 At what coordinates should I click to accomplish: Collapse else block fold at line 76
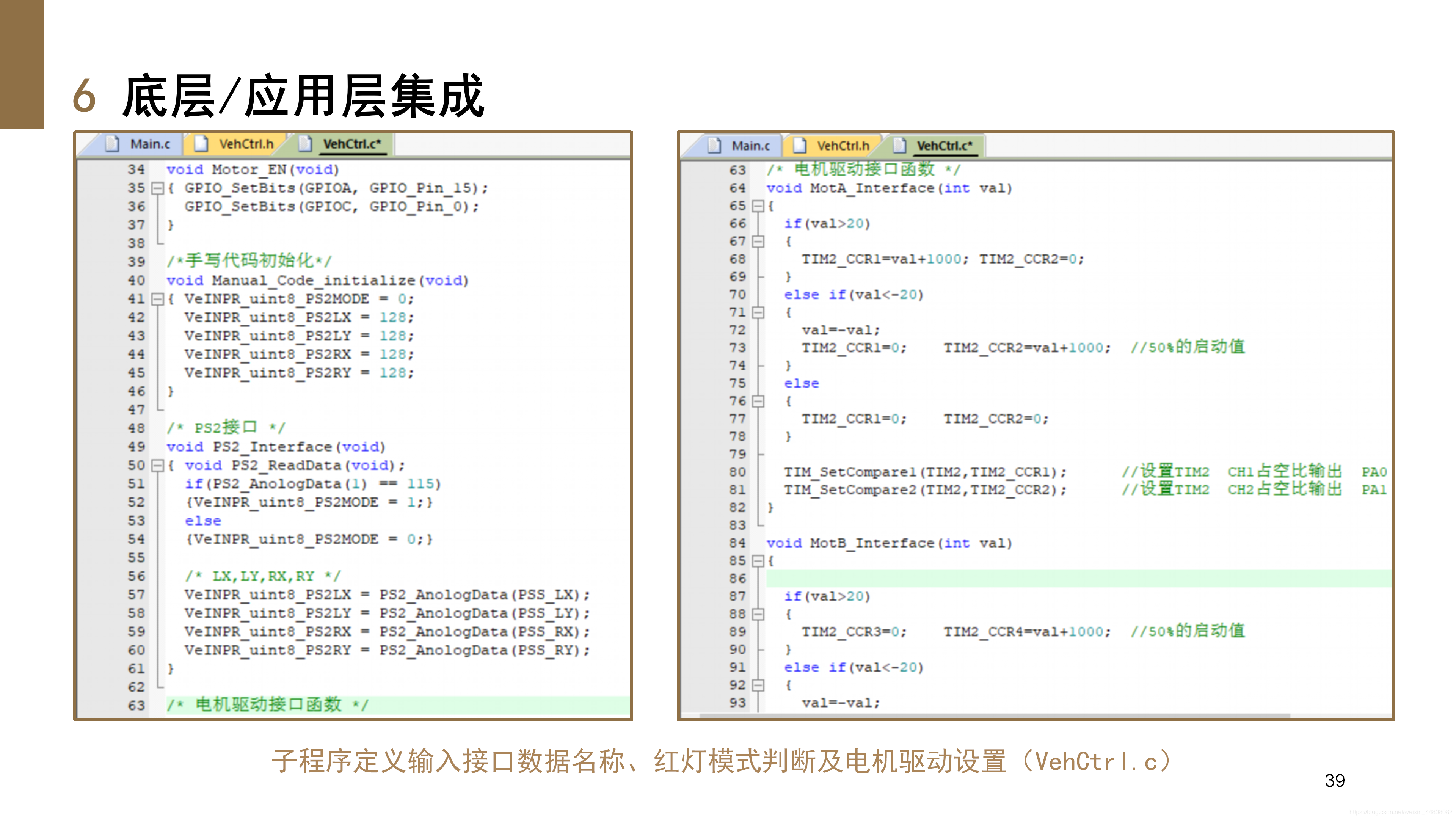click(758, 401)
